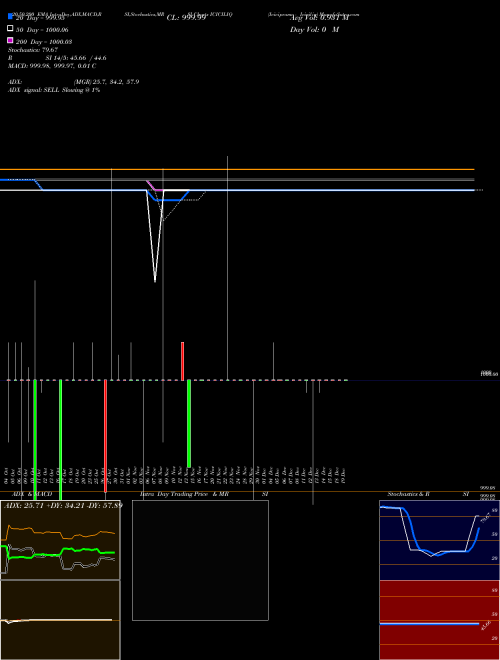Click the MACD lower chart panel
Viewport: 500px width, 660px height.
pyautogui.click(x=60, y=620)
